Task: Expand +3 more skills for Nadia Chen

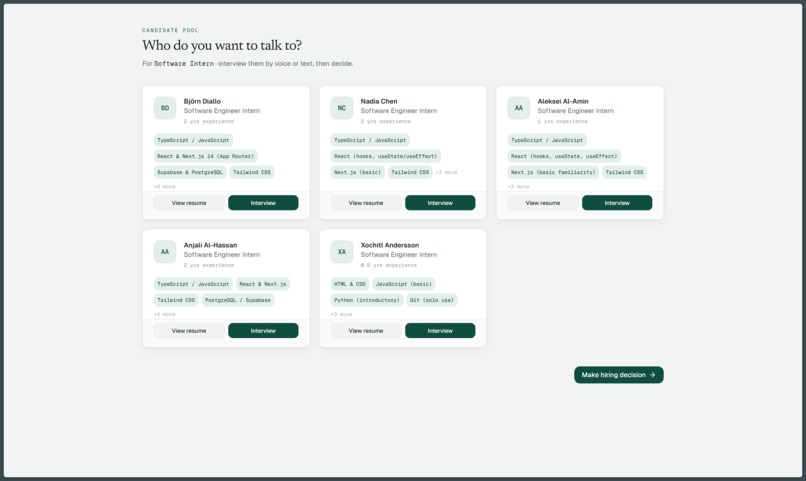Action: tap(446, 172)
